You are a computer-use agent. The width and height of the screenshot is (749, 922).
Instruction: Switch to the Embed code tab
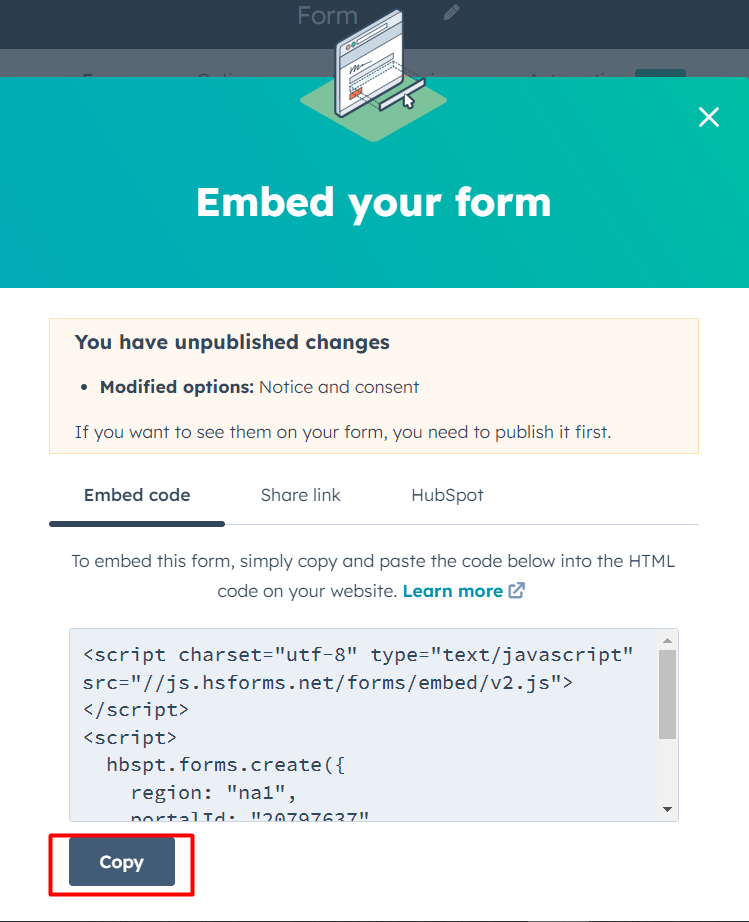pyautogui.click(x=137, y=495)
